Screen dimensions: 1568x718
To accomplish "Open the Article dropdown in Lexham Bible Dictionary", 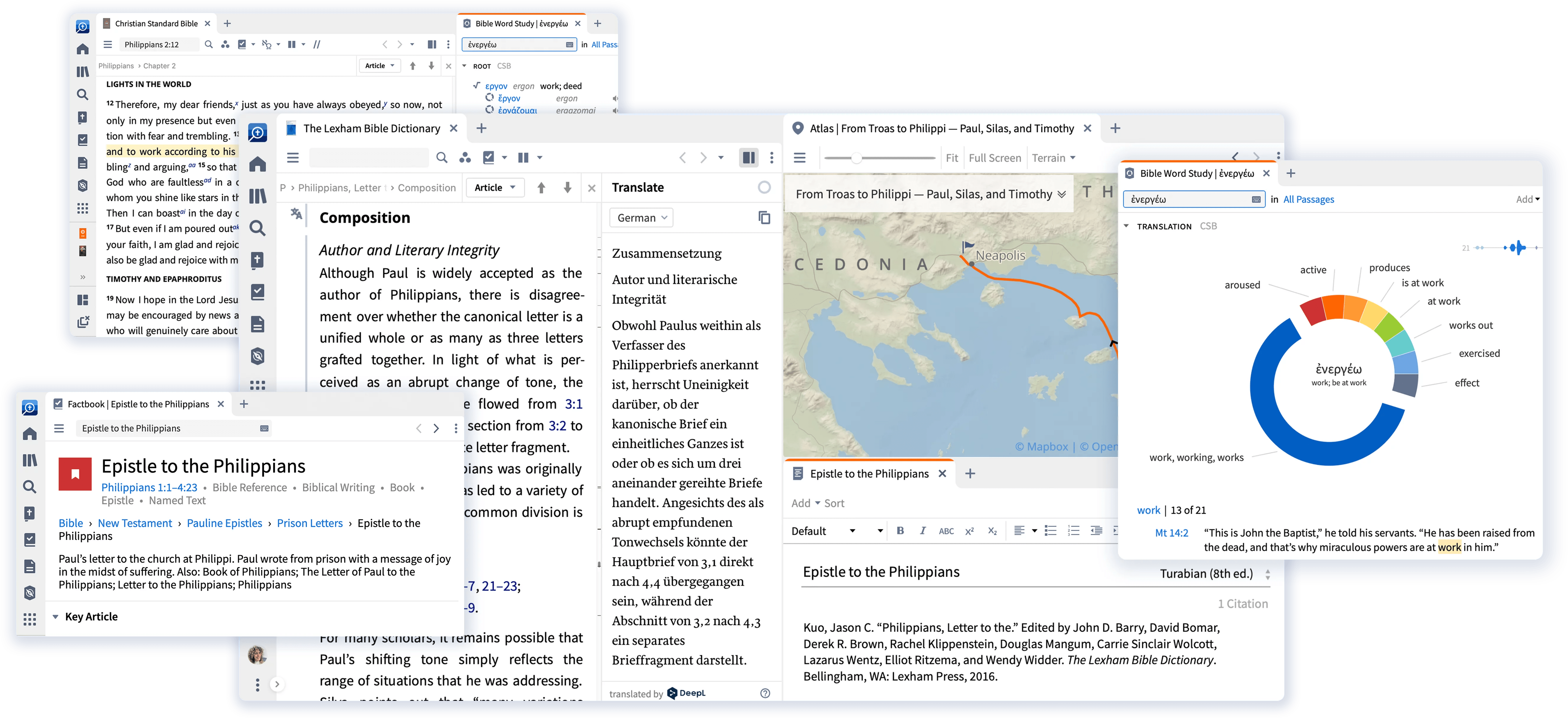I will pyautogui.click(x=494, y=187).
